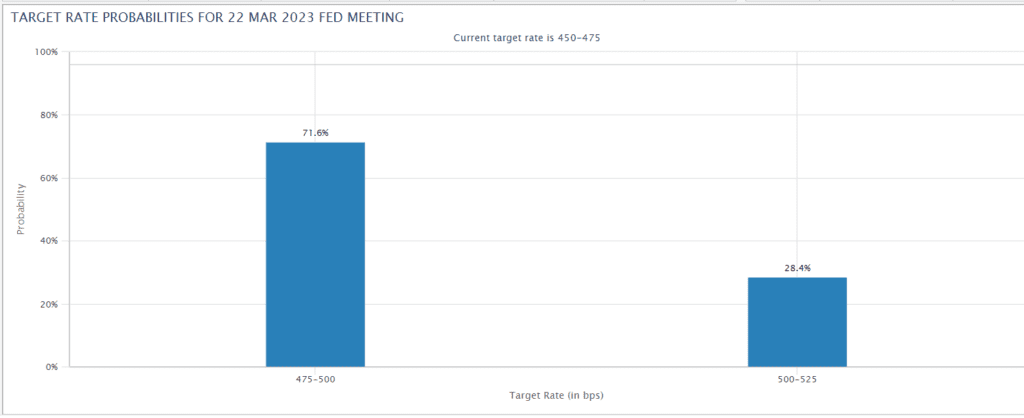The height and width of the screenshot is (418, 1024).
Task: Click the 40% y-axis tick label
Action: (x=48, y=241)
